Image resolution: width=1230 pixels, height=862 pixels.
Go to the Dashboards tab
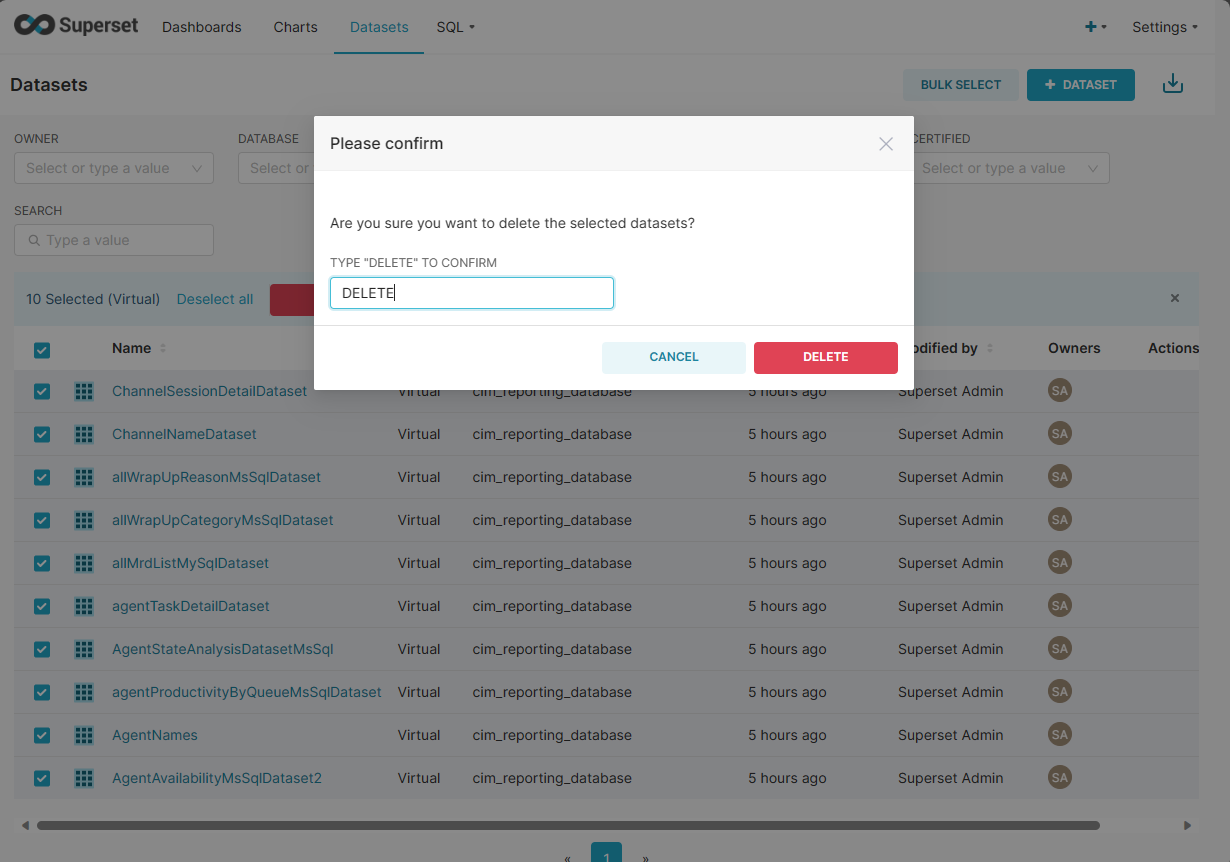coord(202,27)
